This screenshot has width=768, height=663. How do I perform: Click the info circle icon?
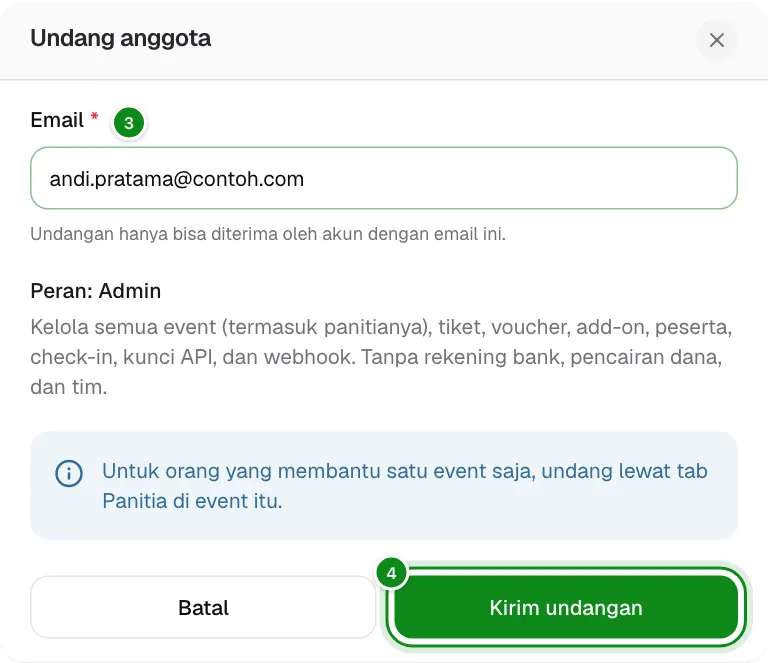69,474
